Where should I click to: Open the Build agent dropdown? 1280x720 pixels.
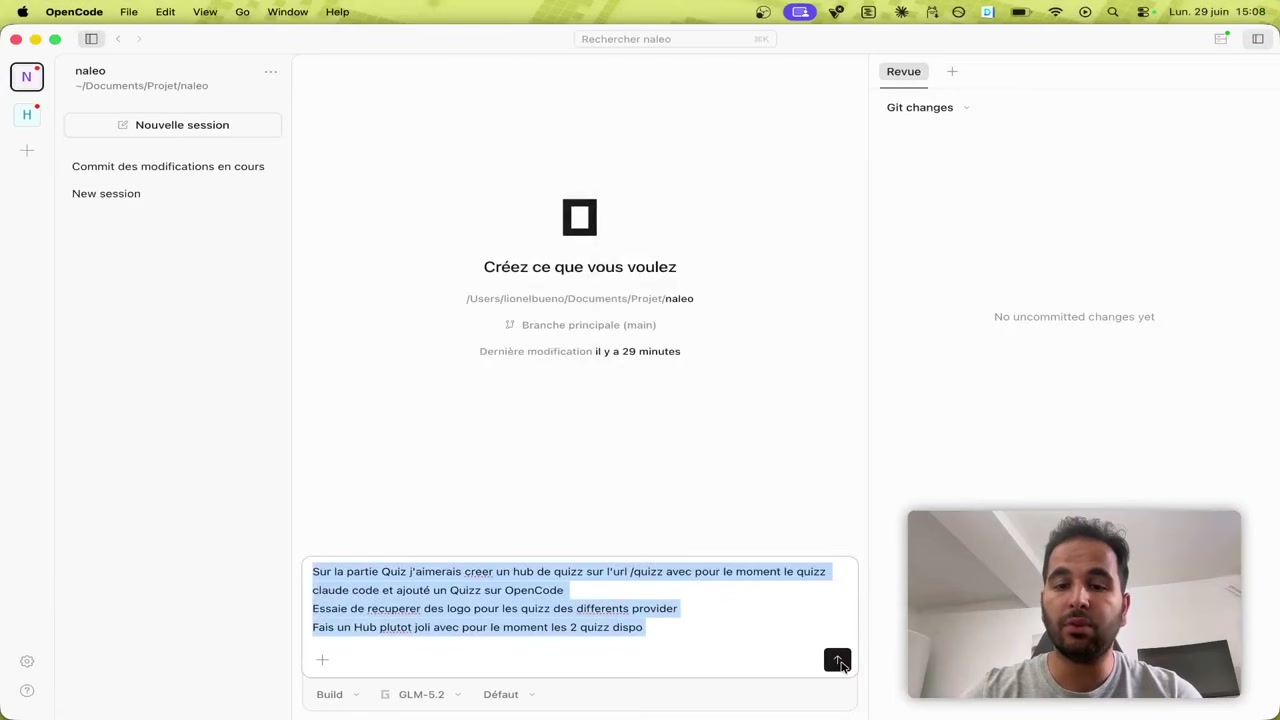[338, 694]
